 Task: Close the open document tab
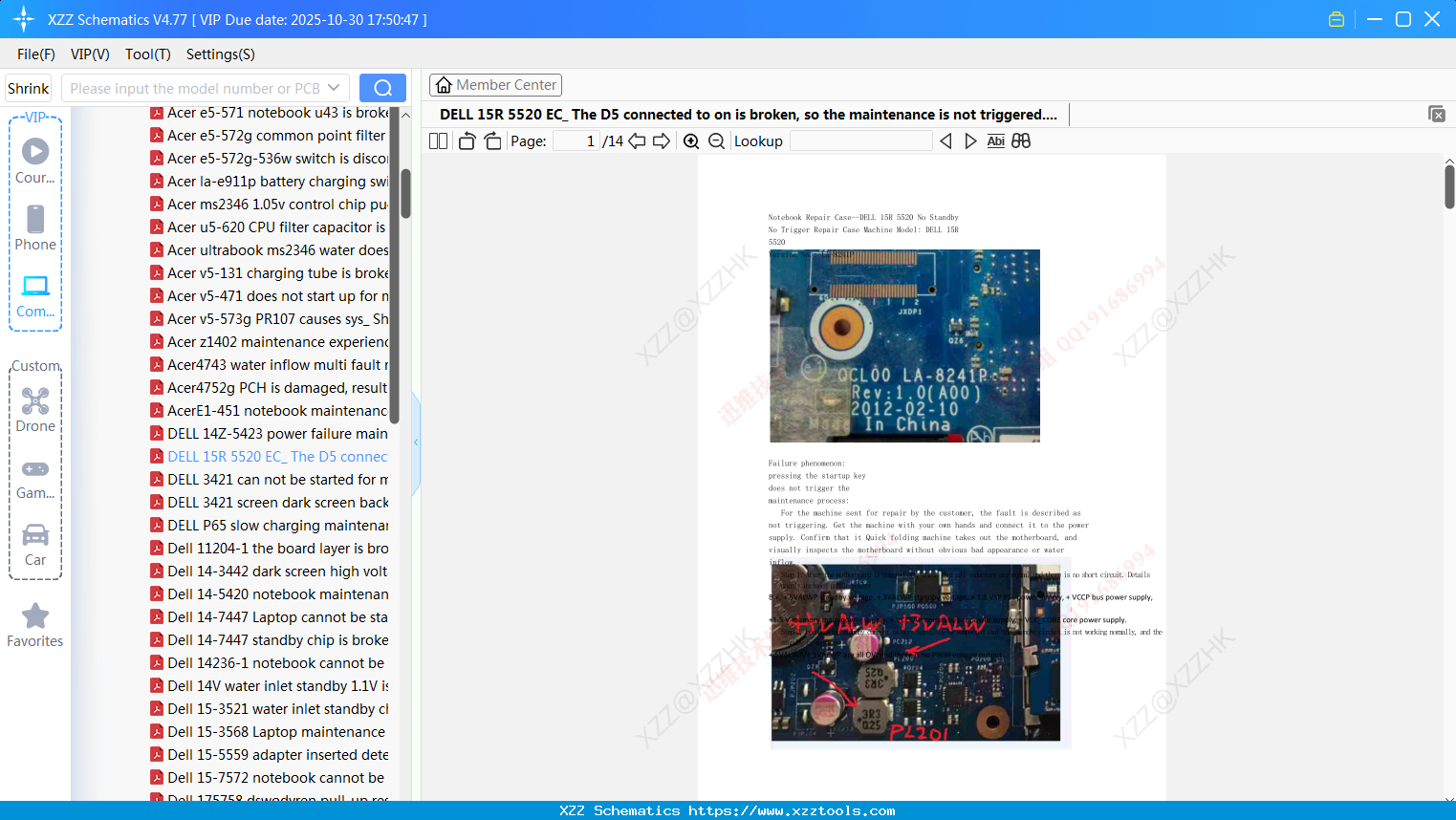click(1437, 114)
